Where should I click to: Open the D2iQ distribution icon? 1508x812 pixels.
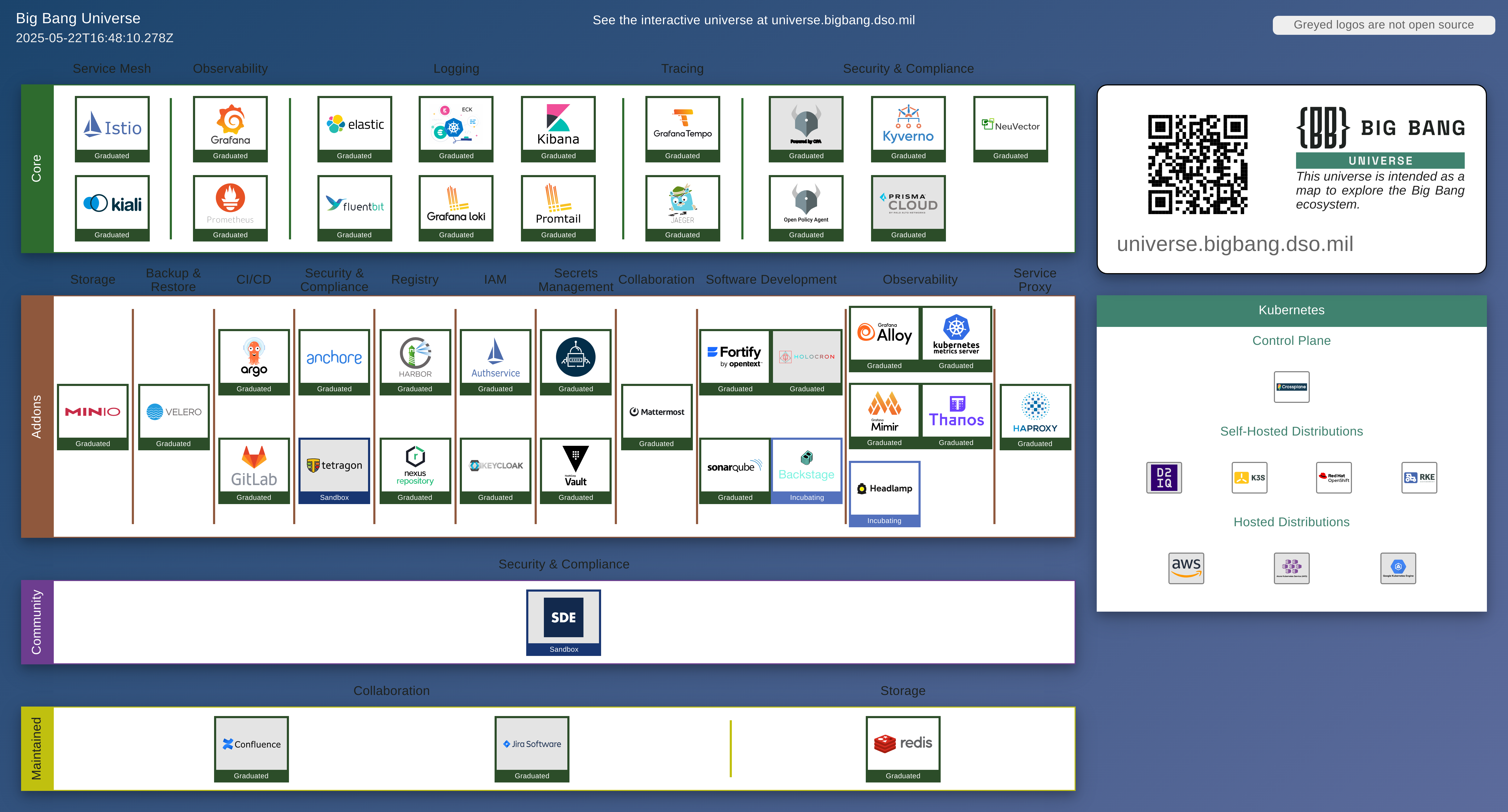pyautogui.click(x=1164, y=478)
